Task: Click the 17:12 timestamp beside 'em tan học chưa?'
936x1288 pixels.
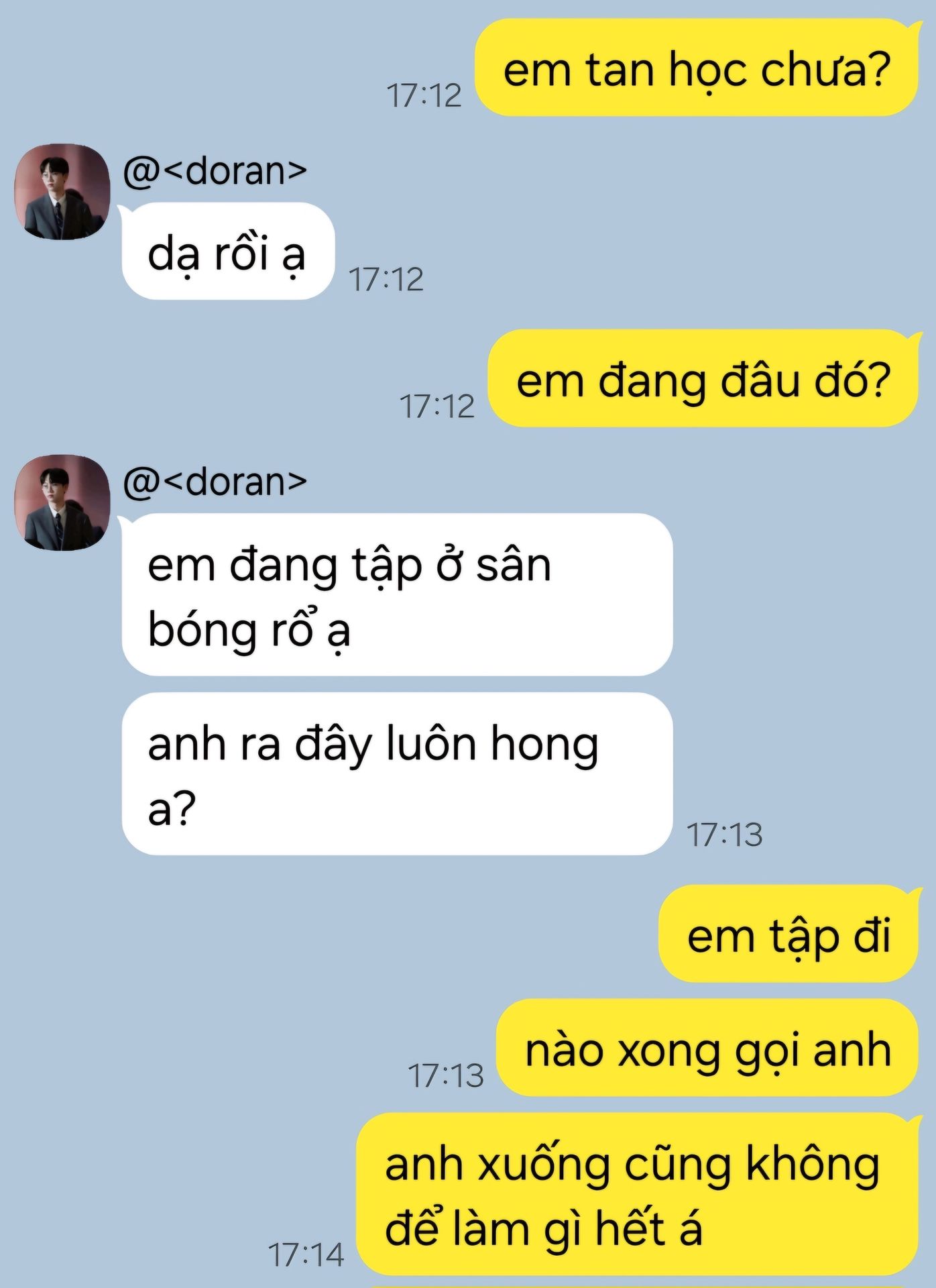Action: [424, 95]
